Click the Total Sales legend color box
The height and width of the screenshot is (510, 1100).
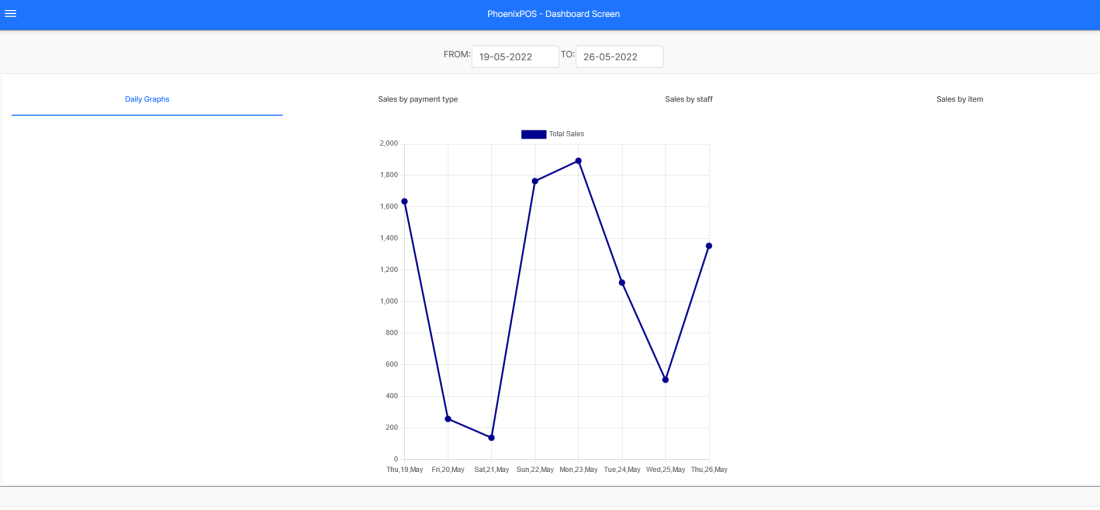point(533,134)
